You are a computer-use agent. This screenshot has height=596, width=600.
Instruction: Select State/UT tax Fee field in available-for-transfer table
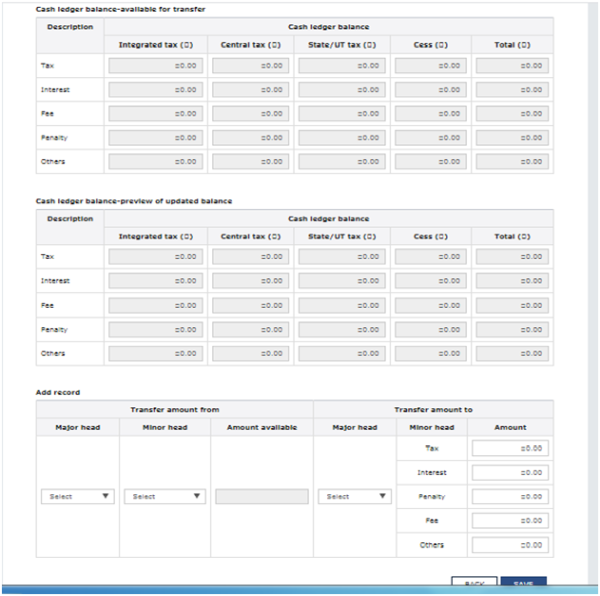click(340, 113)
